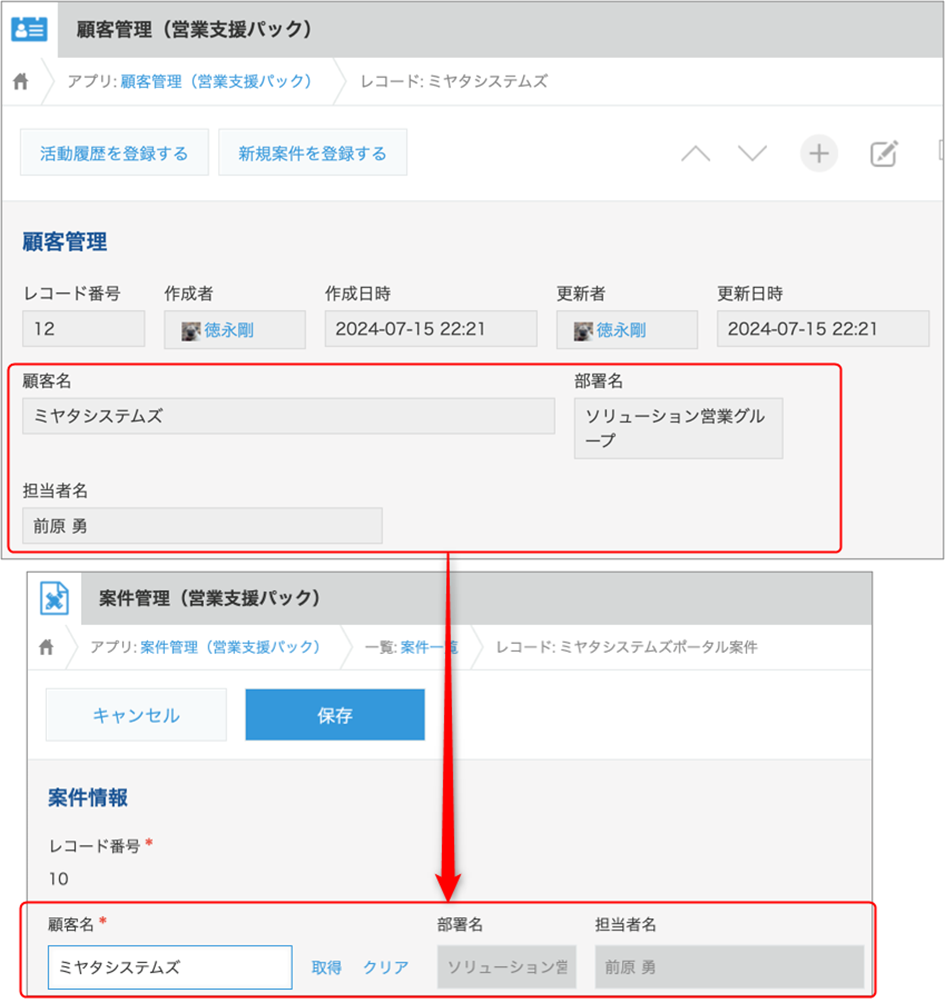Click the home icon in top breadcrumb
Screen dimensions: 945x1003
click(21, 82)
